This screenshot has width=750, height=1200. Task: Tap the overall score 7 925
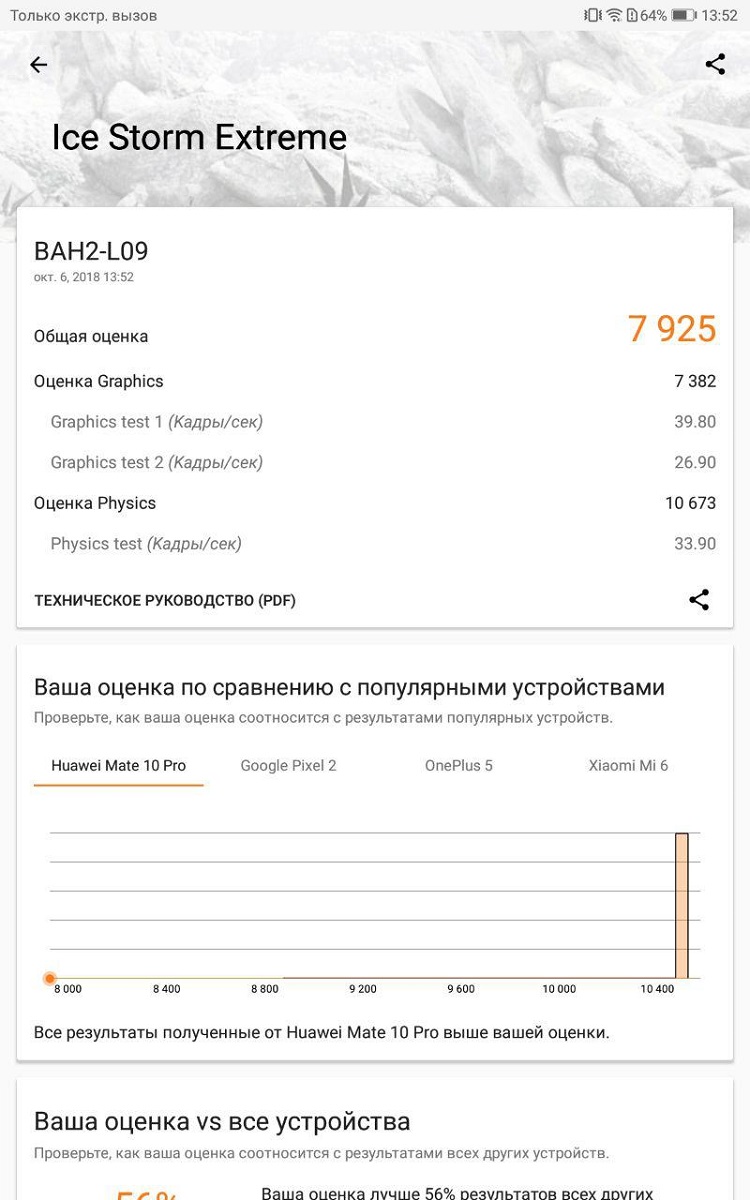[672, 329]
